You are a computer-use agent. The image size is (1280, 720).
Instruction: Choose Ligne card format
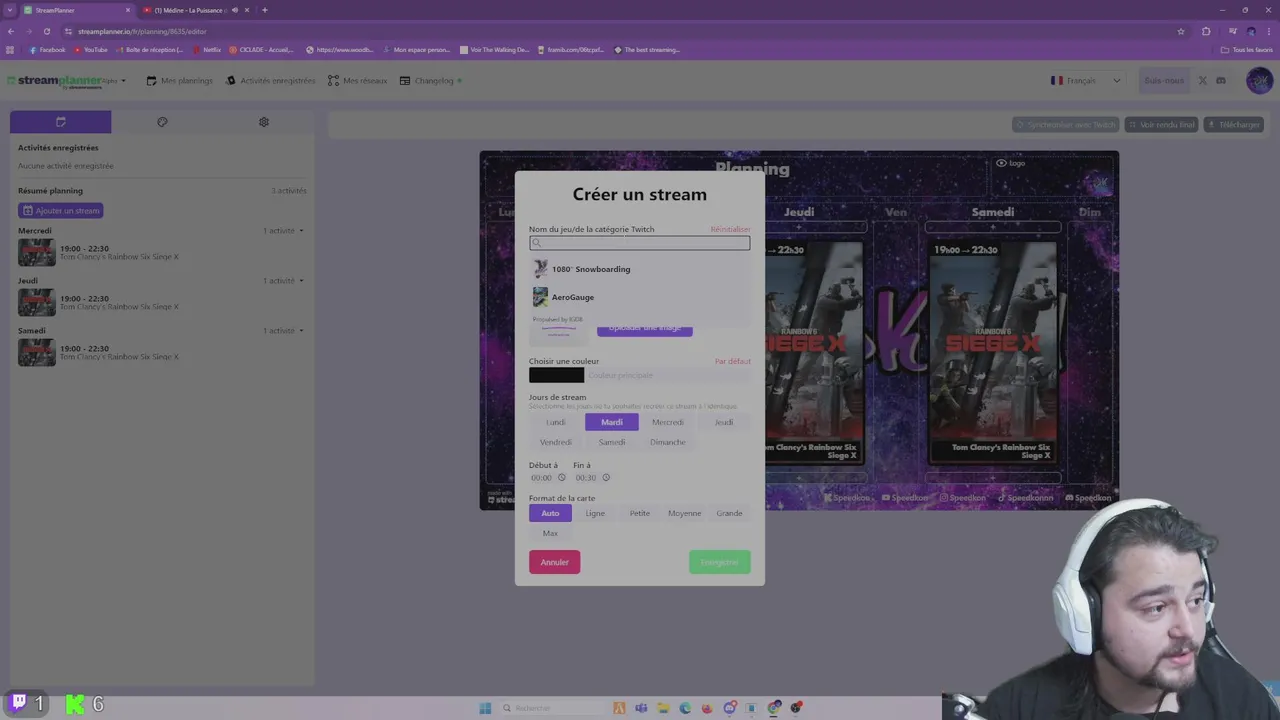coord(595,513)
